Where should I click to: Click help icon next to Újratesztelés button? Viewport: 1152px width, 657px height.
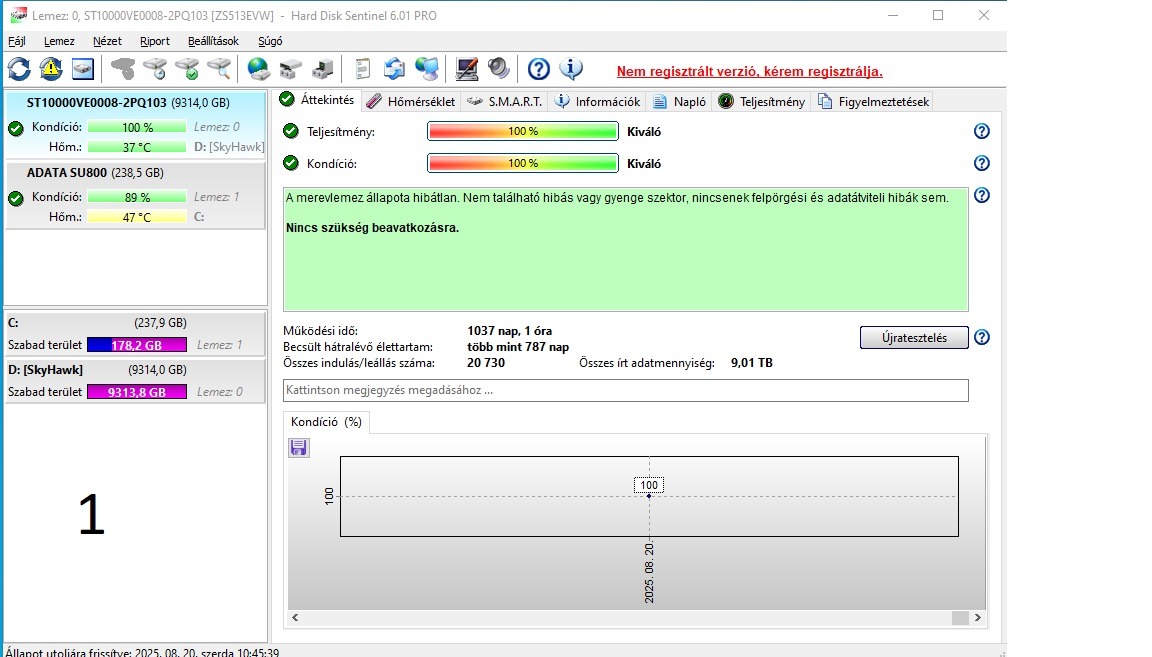click(x=982, y=337)
